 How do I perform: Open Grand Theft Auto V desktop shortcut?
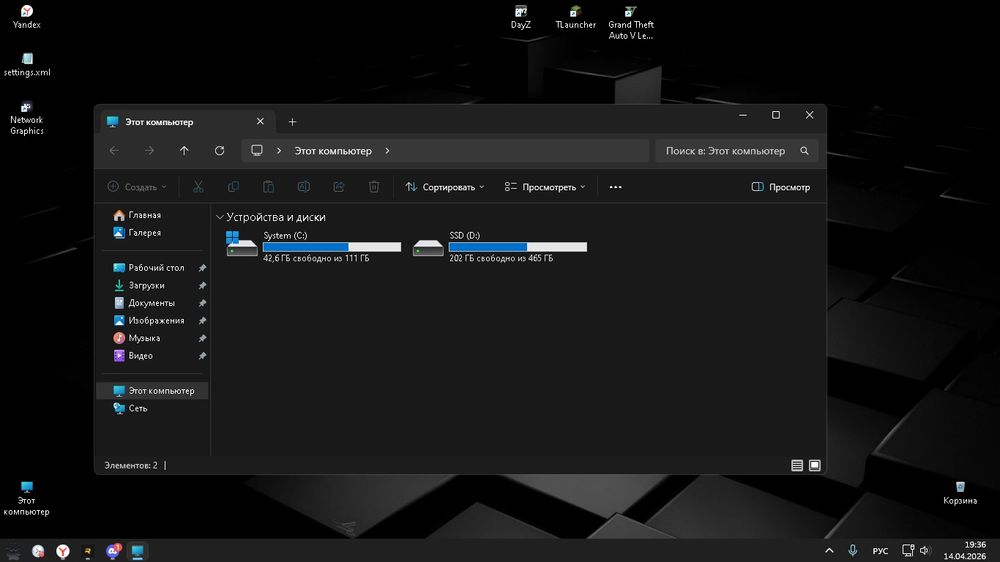pos(631,22)
